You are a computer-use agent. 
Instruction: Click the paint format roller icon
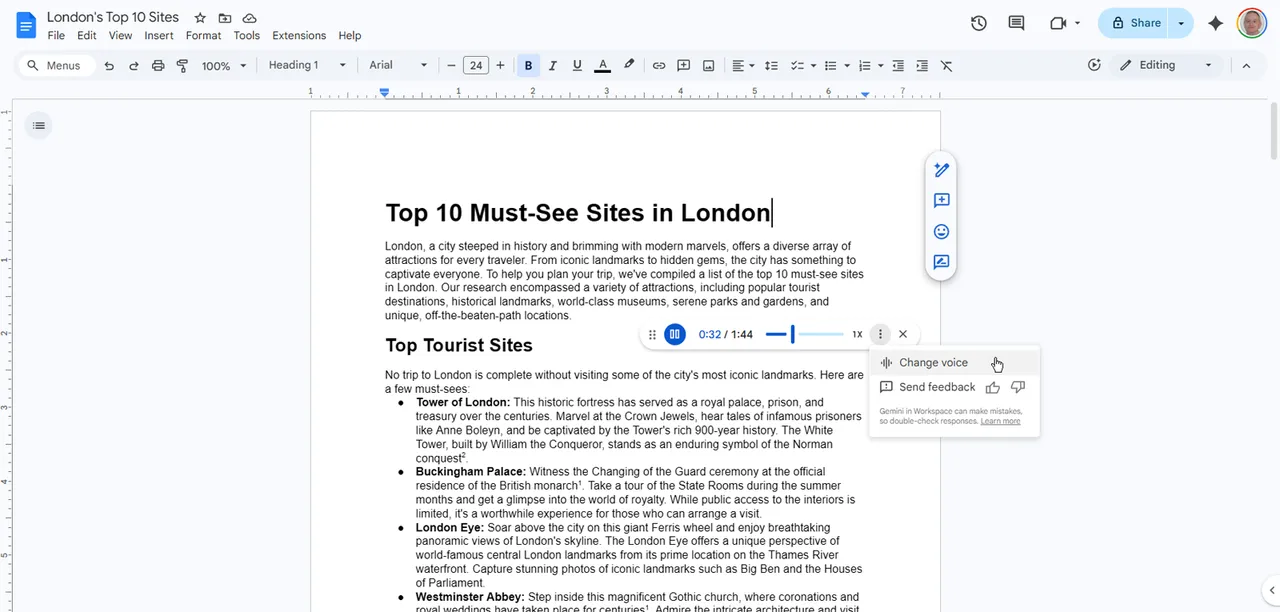pyautogui.click(x=182, y=66)
